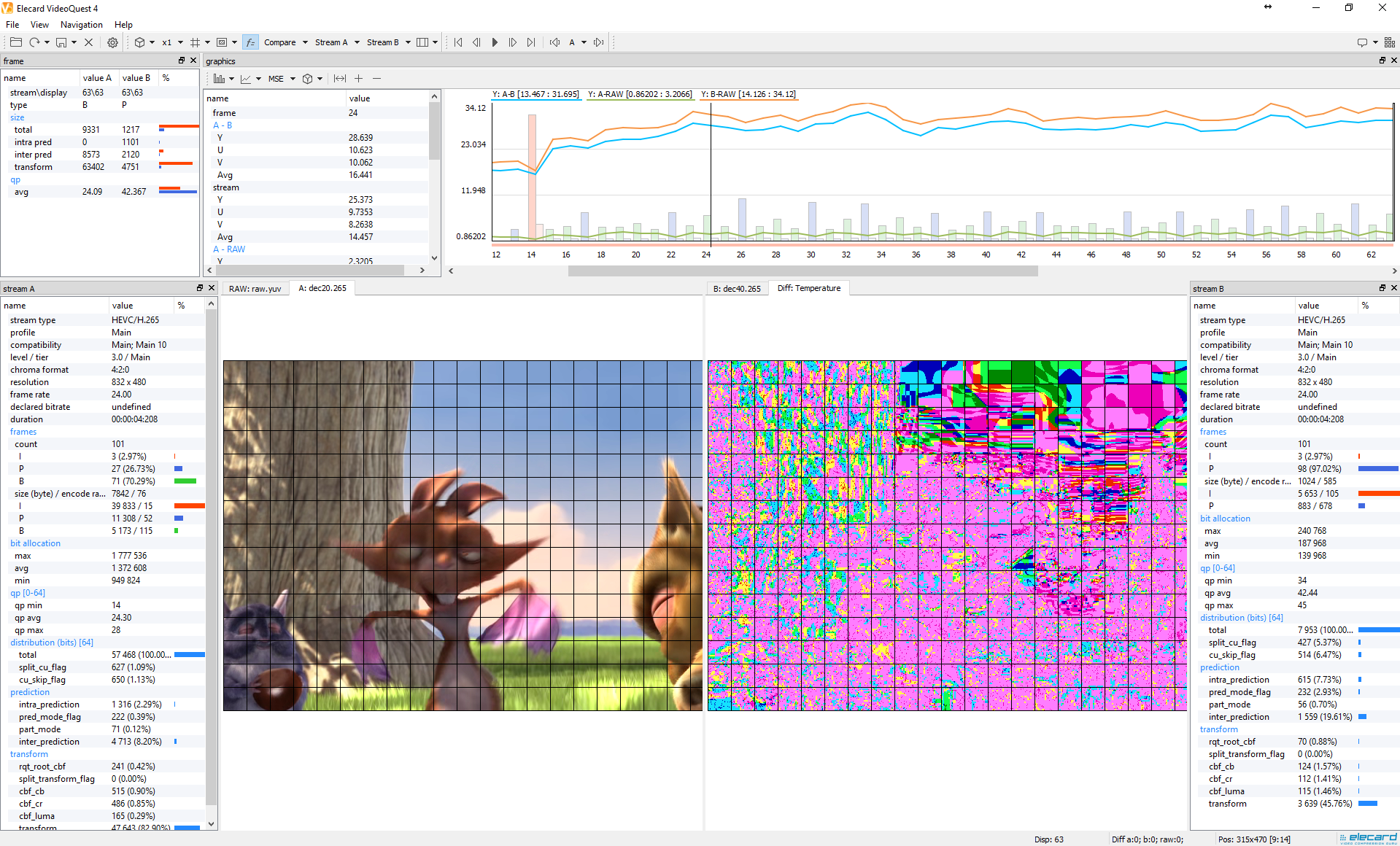The height and width of the screenshot is (846, 1400).
Task: Open the View menu
Action: [x=39, y=25]
